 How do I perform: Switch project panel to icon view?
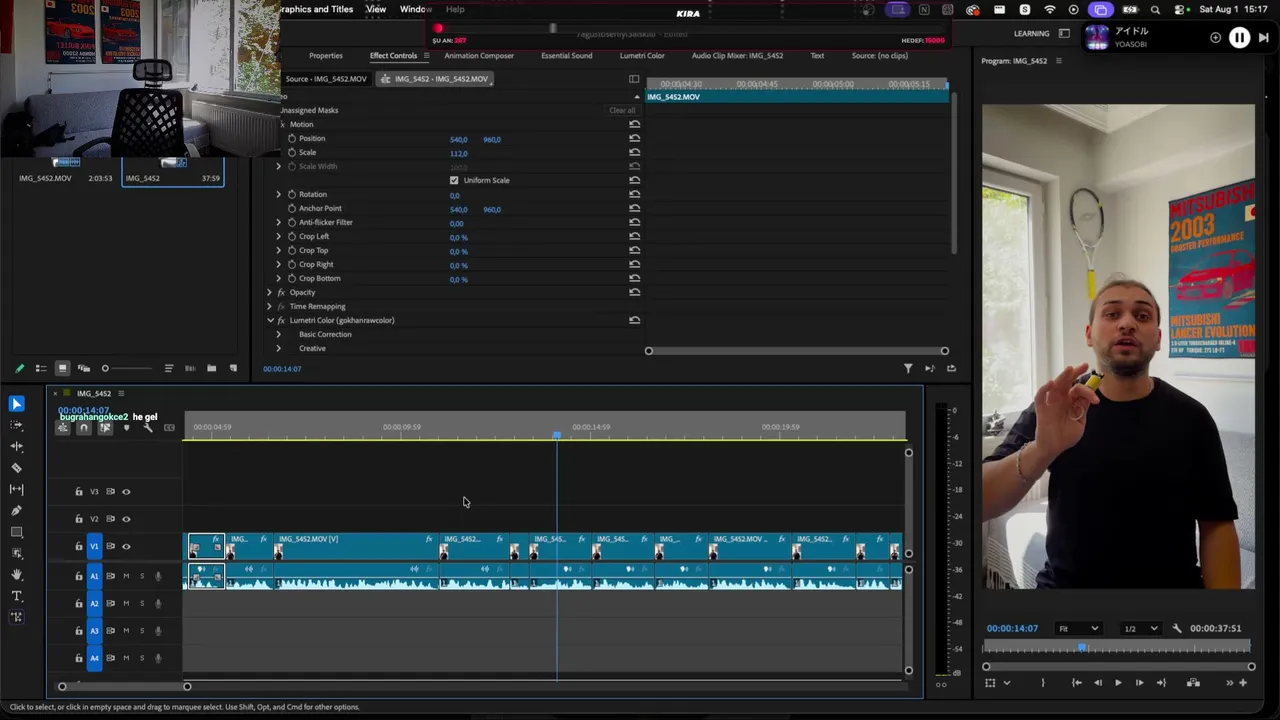tap(62, 369)
